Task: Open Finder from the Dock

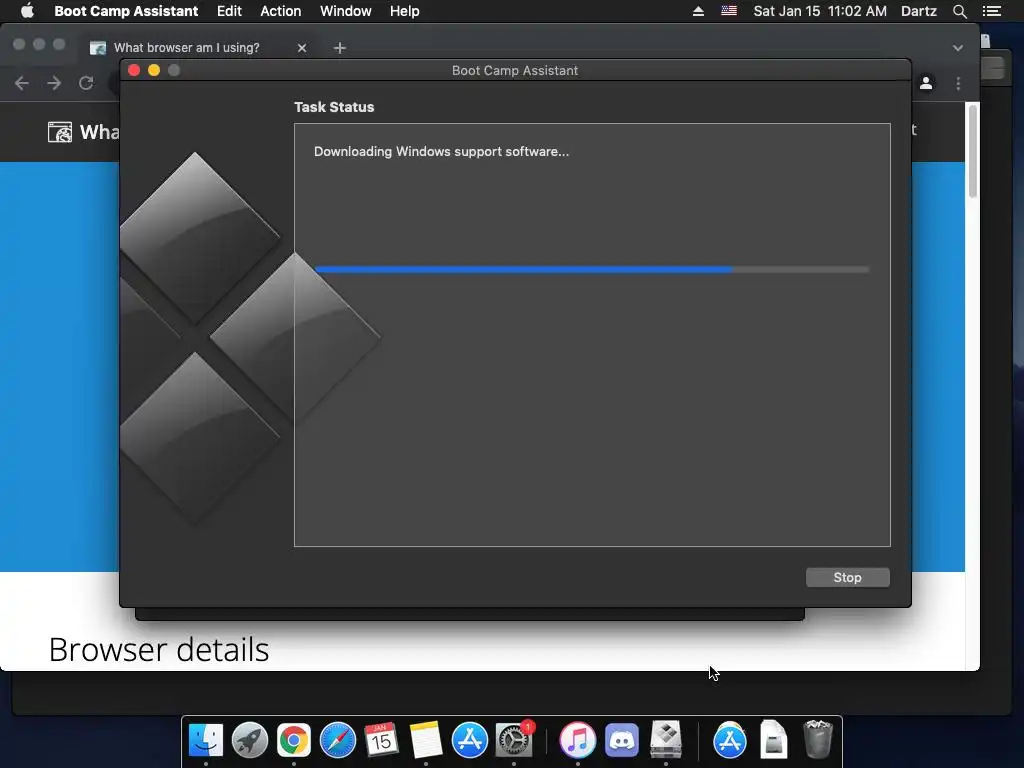Action: [x=206, y=740]
